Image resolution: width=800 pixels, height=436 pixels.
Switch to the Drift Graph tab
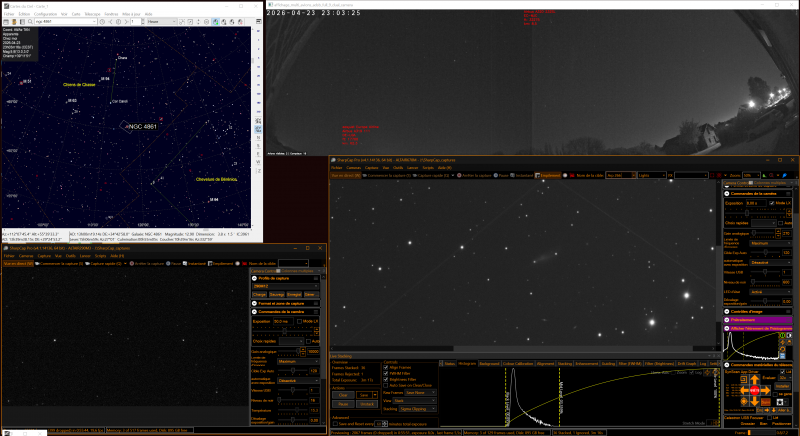[x=687, y=364]
